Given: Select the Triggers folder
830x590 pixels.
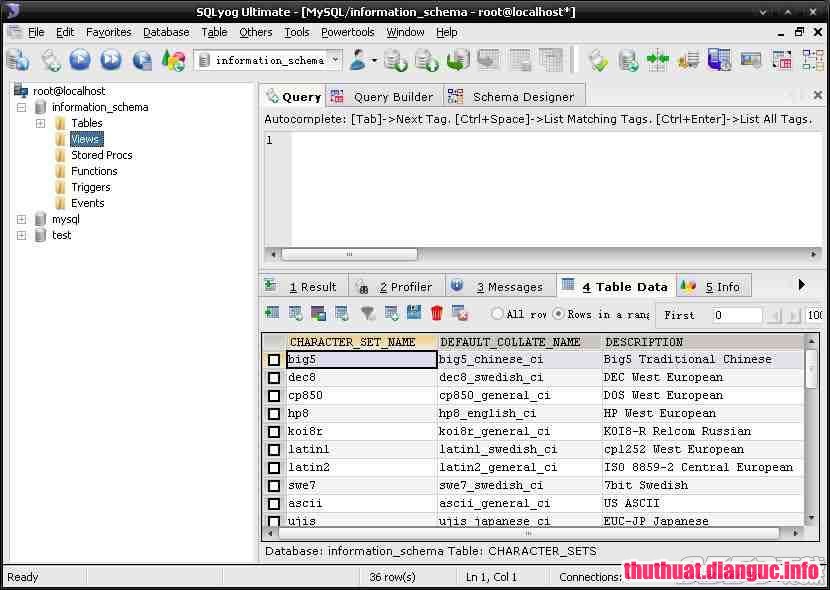Looking at the screenshot, I should click(91, 187).
